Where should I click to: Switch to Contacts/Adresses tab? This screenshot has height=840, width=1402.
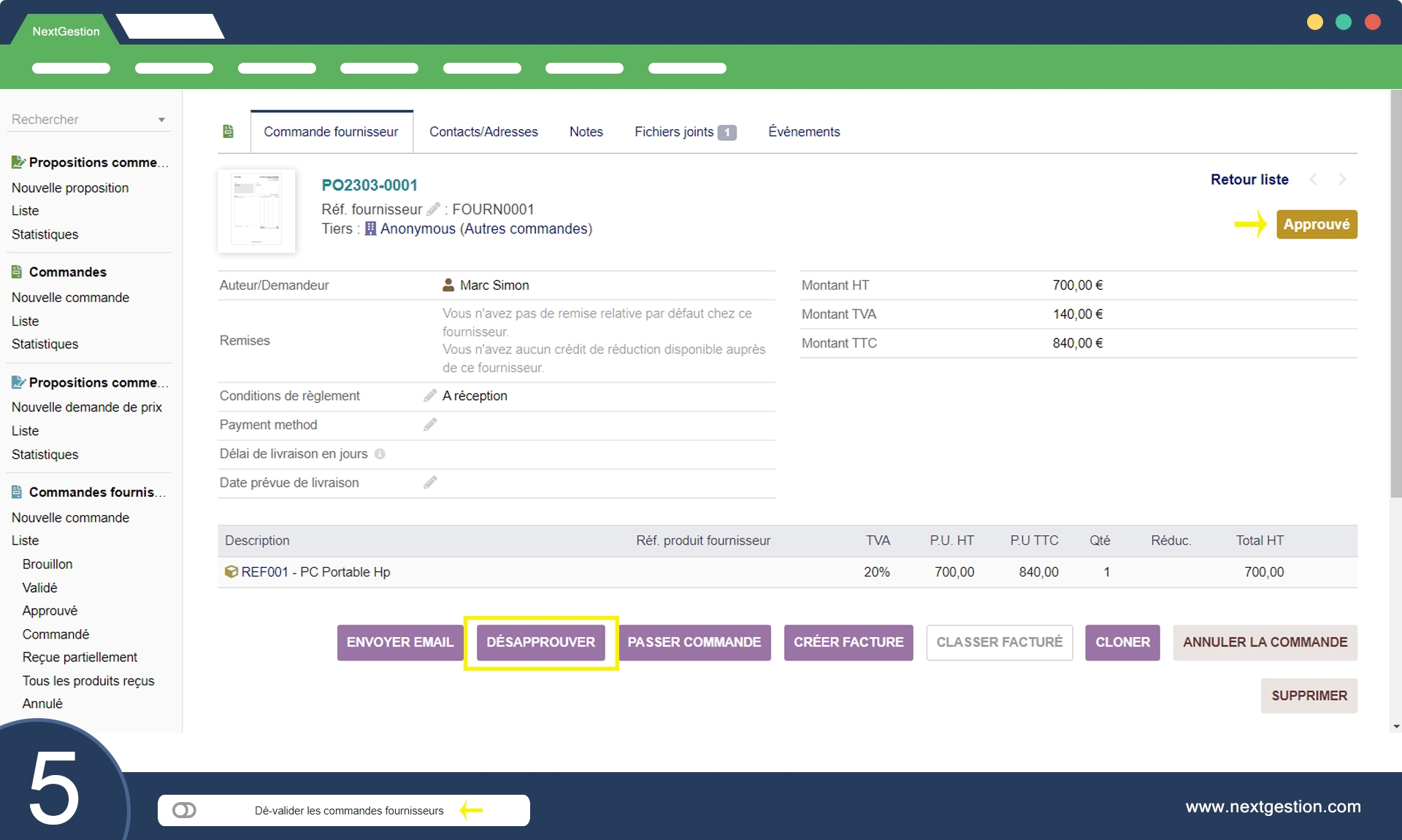click(483, 132)
